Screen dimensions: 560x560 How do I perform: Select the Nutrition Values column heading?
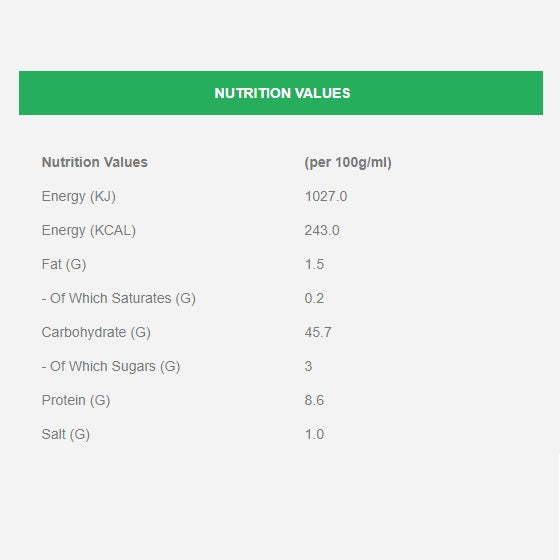95,162
